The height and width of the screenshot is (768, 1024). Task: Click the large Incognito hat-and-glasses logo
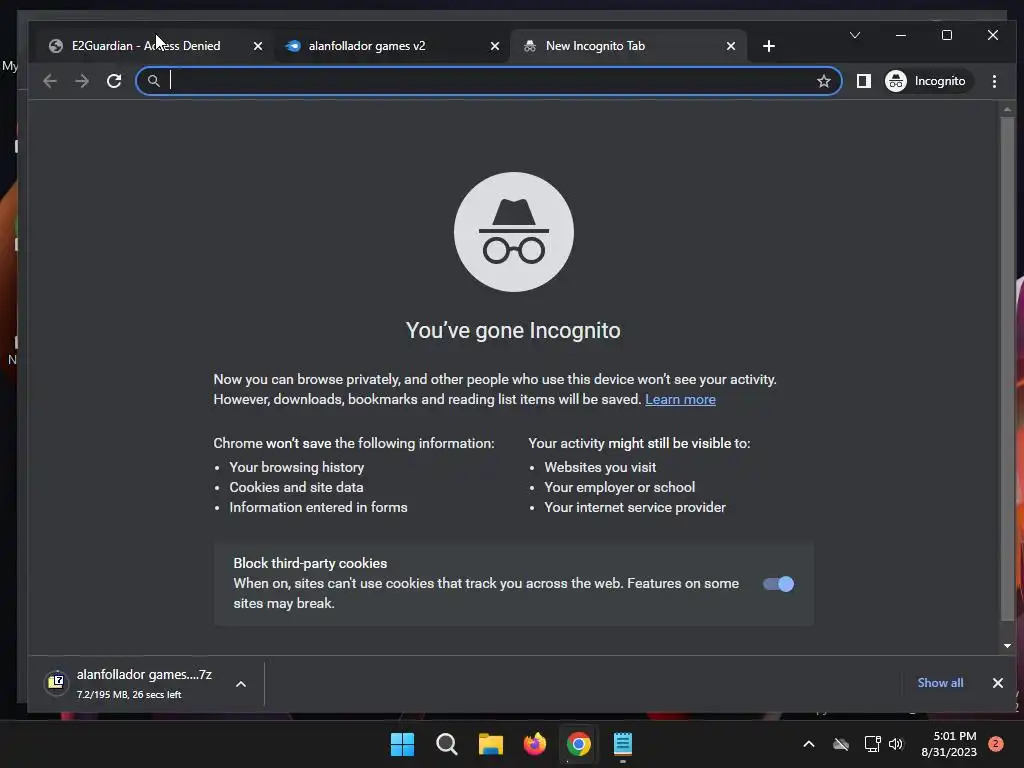pyautogui.click(x=514, y=232)
